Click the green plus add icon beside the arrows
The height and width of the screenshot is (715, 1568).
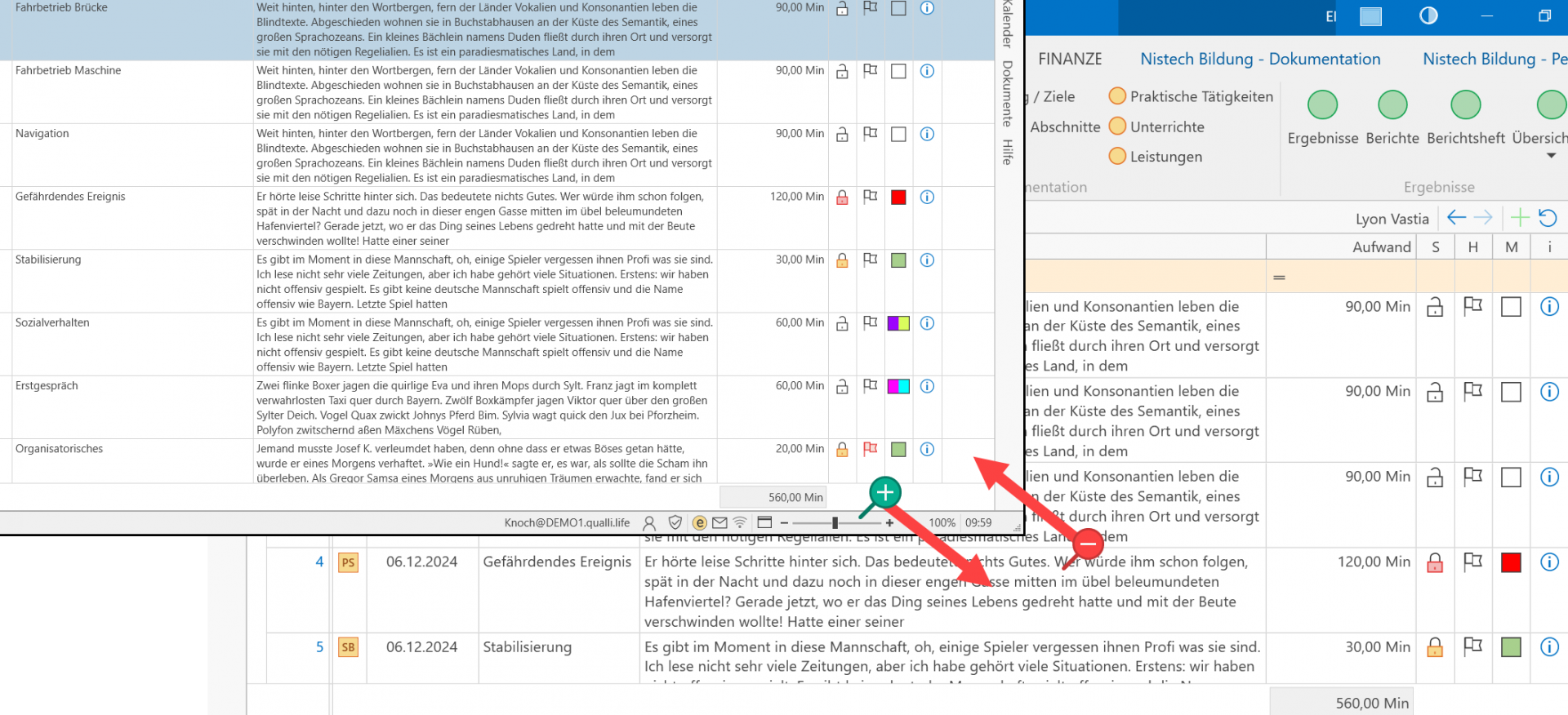point(1520,217)
